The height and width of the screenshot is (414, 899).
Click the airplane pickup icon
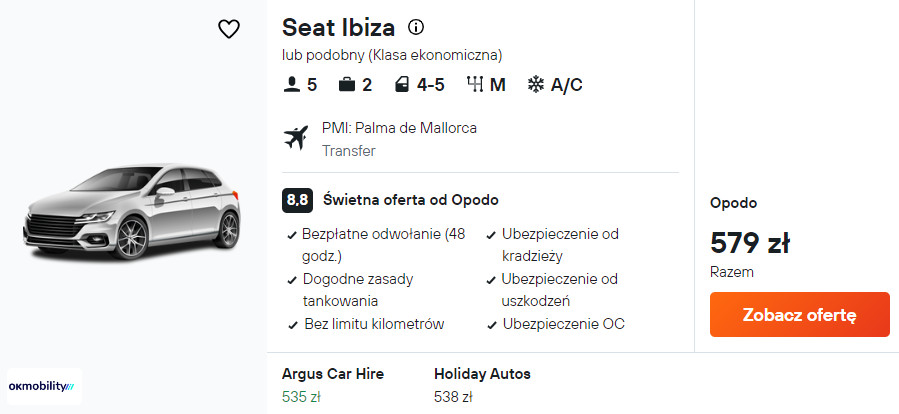point(297,138)
